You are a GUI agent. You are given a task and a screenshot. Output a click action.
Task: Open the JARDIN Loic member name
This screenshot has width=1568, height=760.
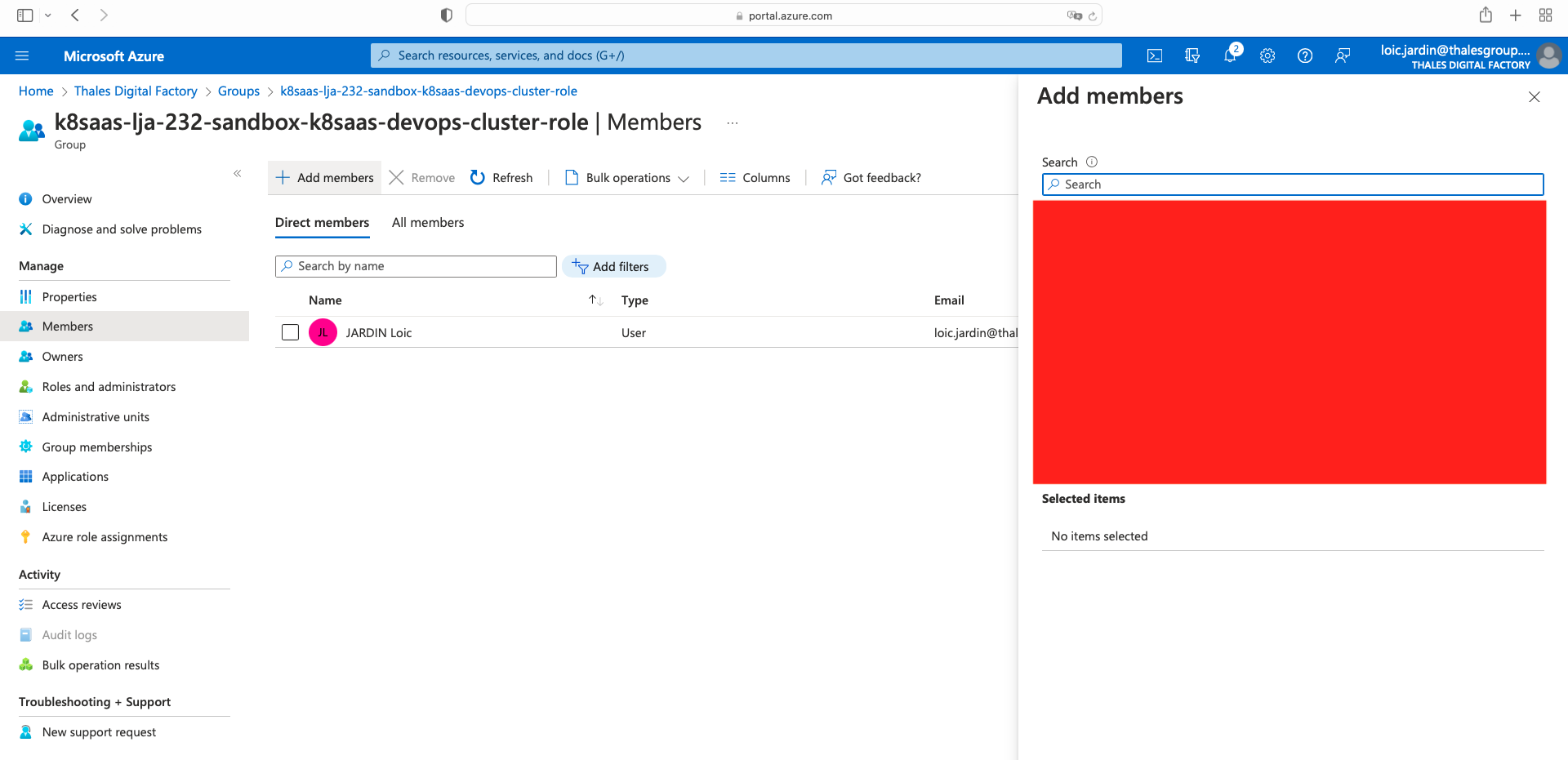(379, 332)
